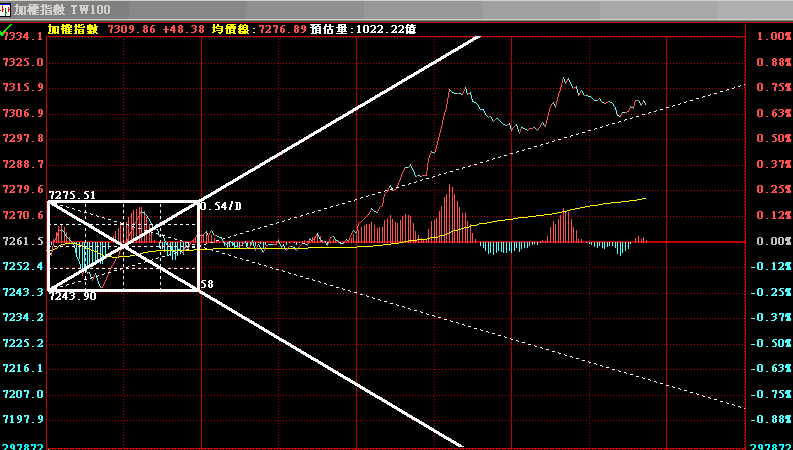This screenshot has width=793, height=450.
Task: Click the 0.54/D slope annotation
Action: pyautogui.click(x=221, y=206)
